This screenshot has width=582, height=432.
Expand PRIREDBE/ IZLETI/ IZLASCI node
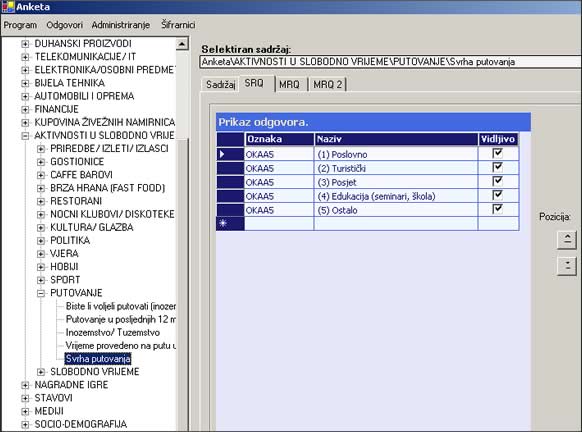click(41, 149)
